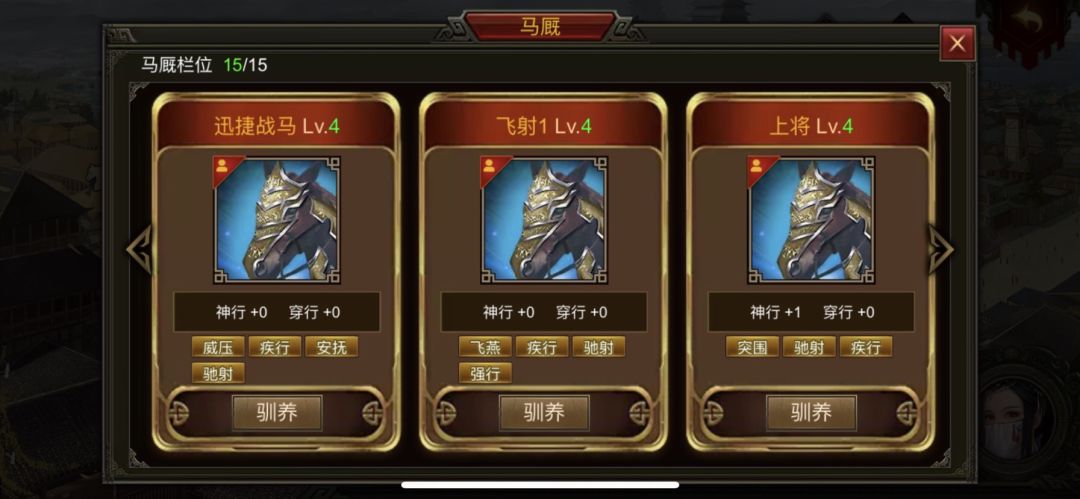Tap the 迅捷战马 horse portrait
Viewport: 1080px width, 499px height.
coord(277,220)
